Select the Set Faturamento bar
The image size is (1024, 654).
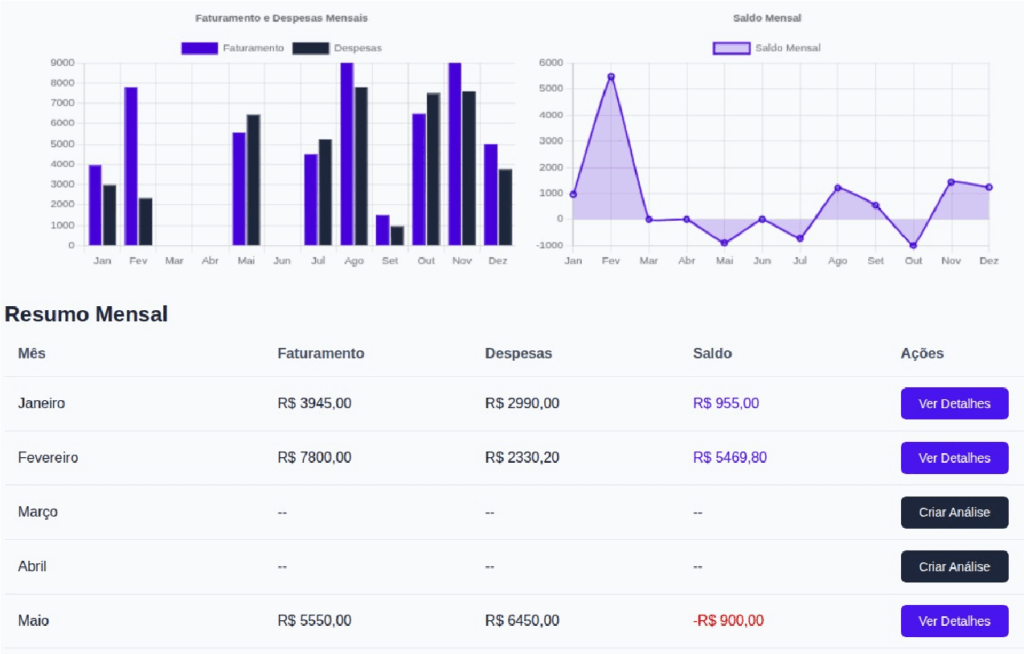click(383, 230)
